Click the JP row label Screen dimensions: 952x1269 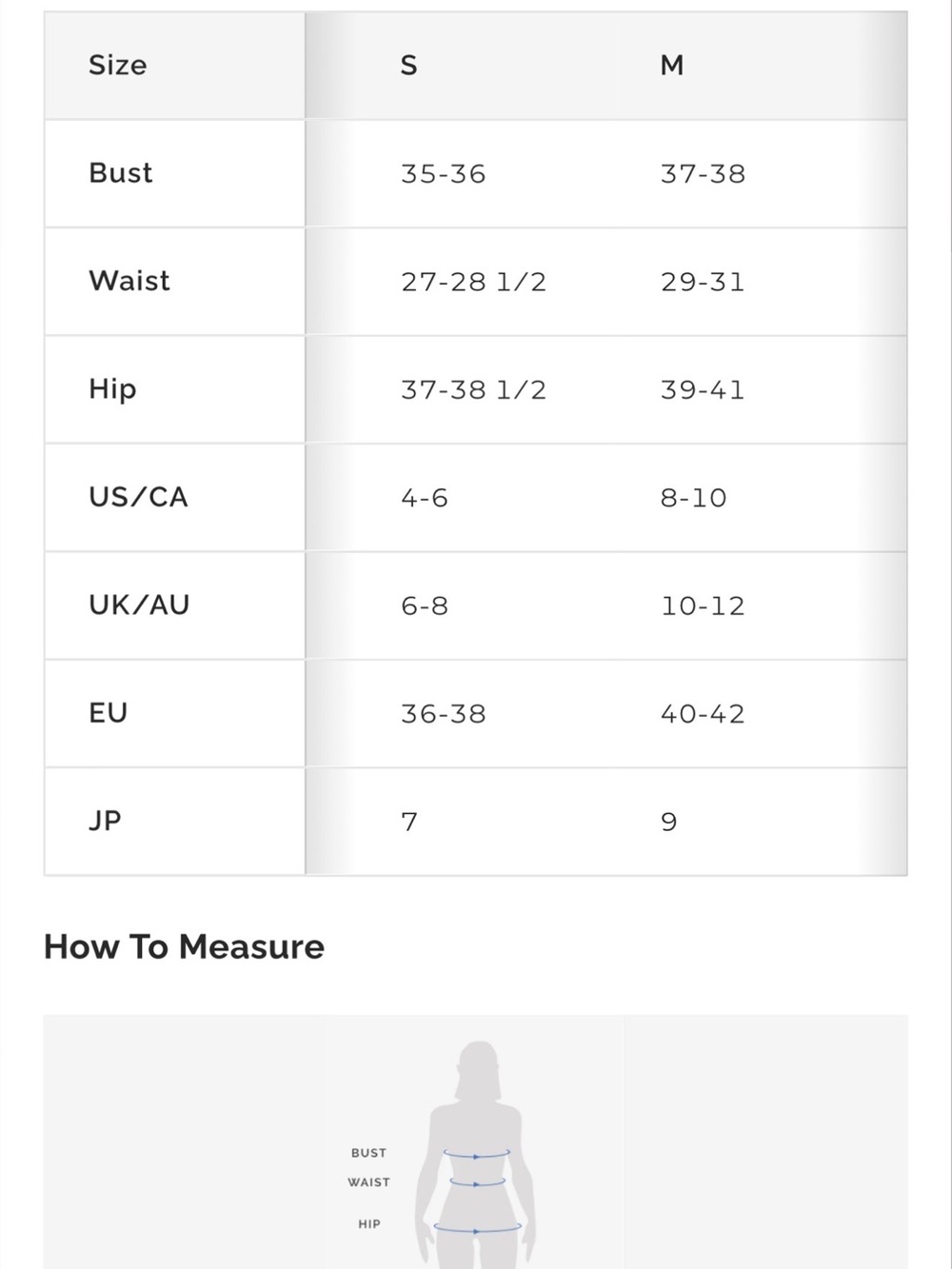pos(105,821)
